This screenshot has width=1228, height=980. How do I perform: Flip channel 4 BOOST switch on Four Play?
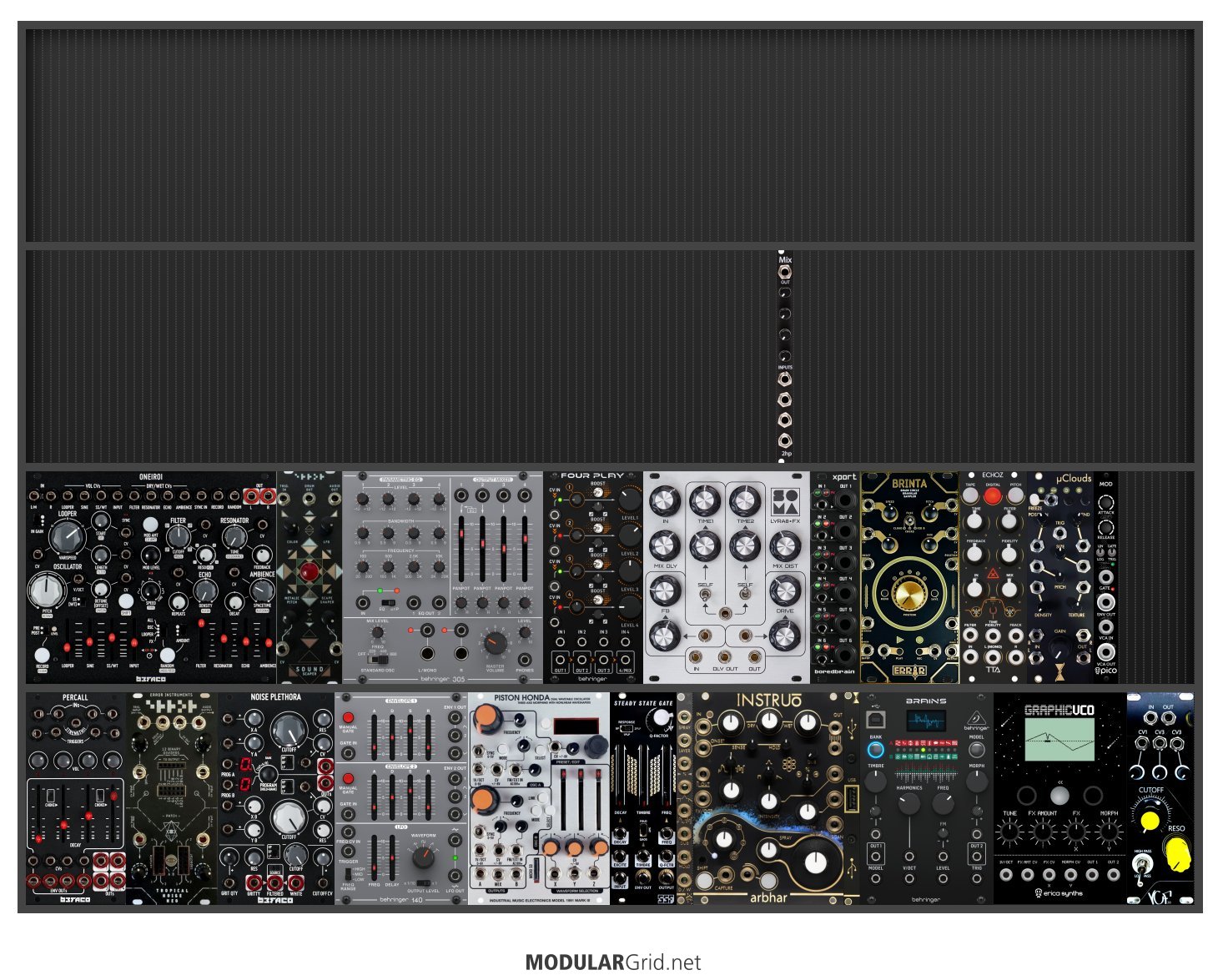pos(598,601)
